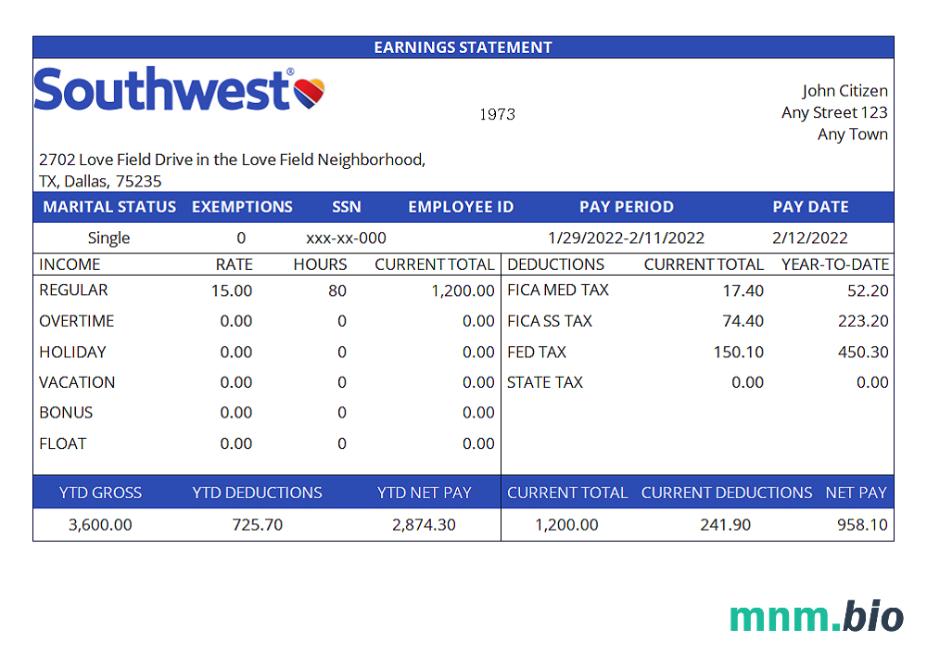Click the FED TAX current total 150.10
This screenshot has width=927, height=668.
coord(740,352)
